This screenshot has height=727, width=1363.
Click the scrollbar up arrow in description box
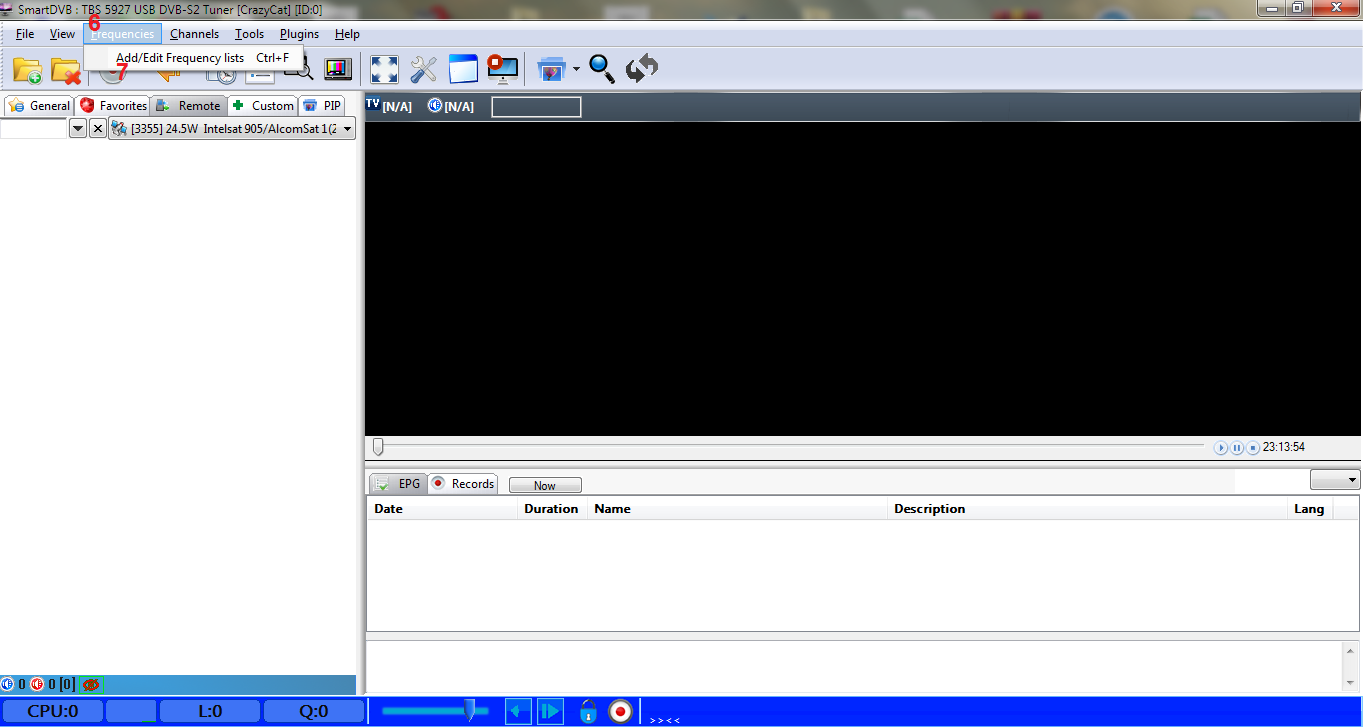(1350, 651)
